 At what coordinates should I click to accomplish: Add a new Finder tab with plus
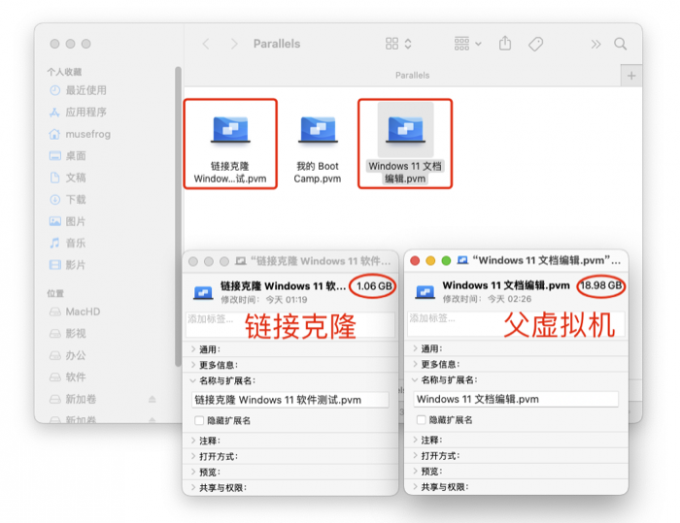click(x=631, y=76)
